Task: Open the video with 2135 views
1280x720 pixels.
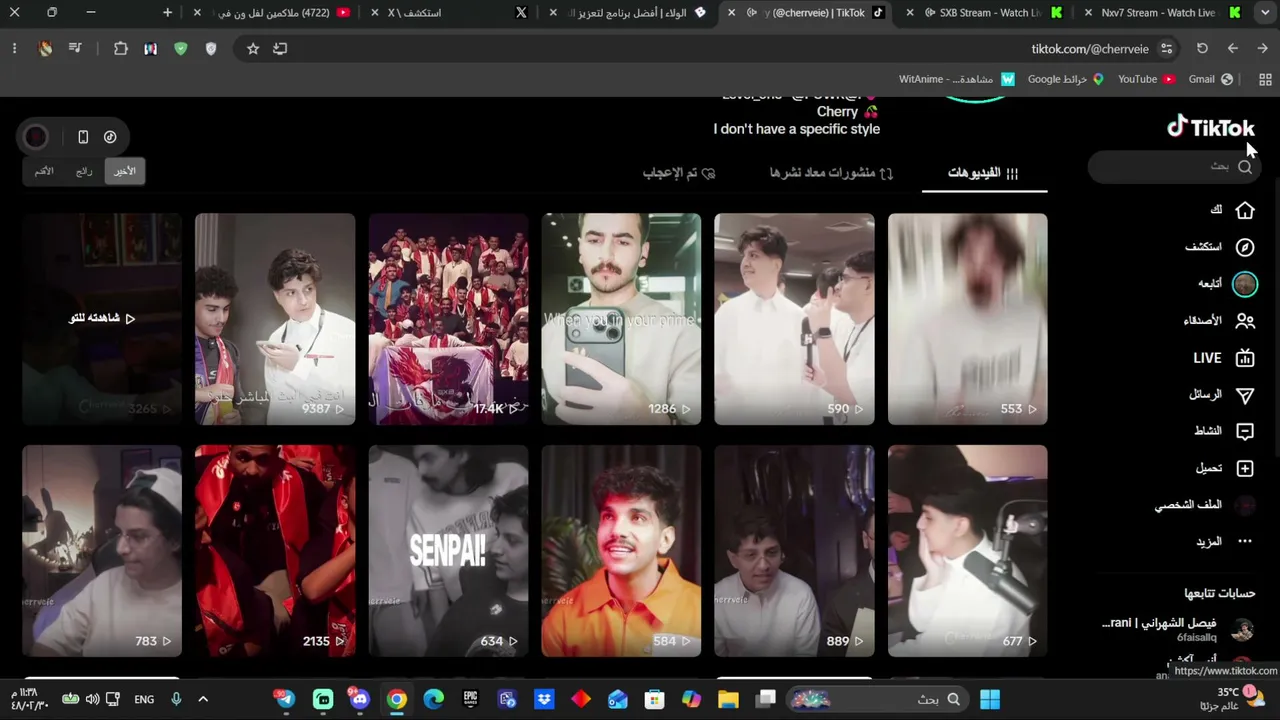Action: click(x=275, y=551)
